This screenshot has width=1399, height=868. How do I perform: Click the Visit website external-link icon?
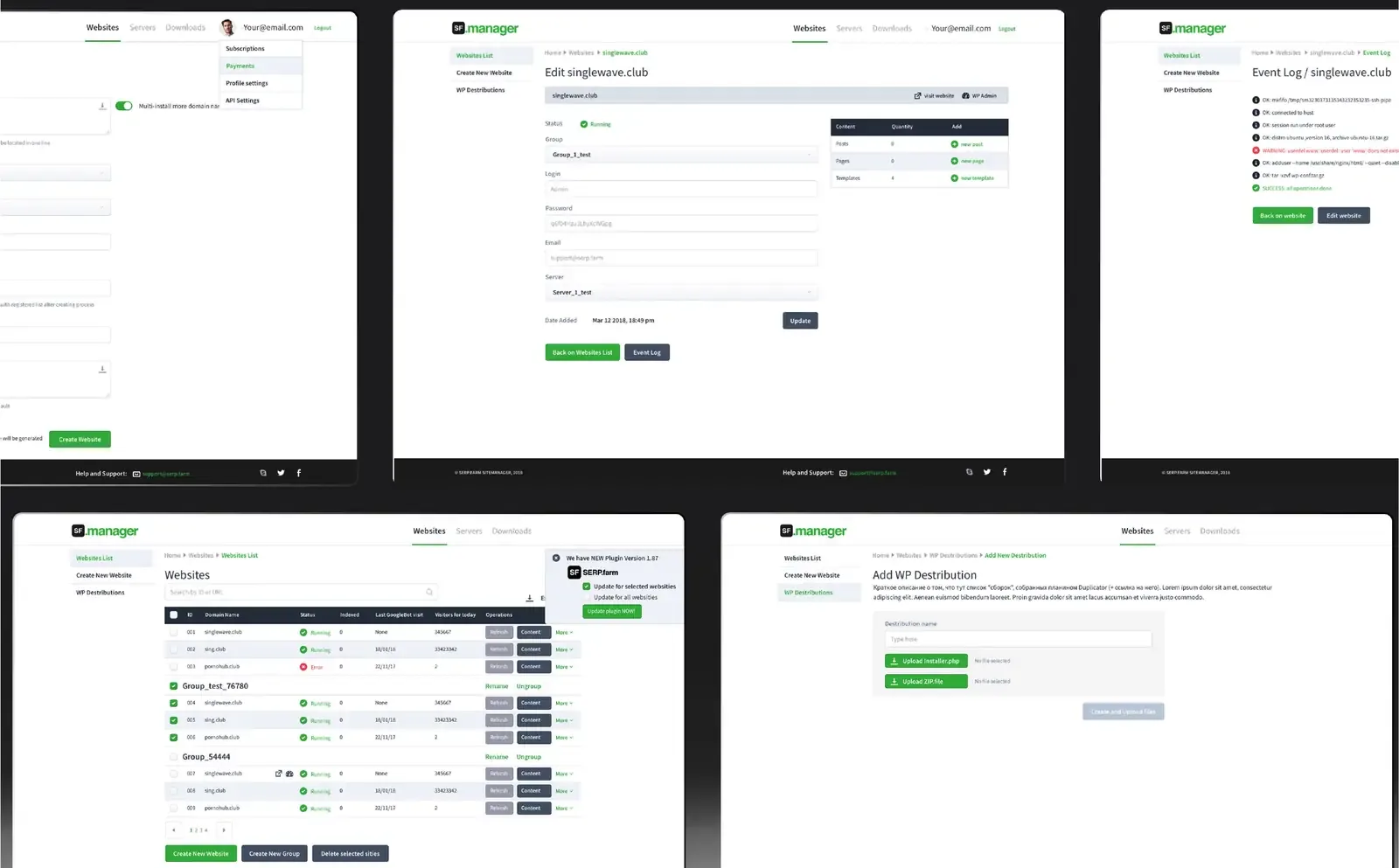tap(917, 96)
